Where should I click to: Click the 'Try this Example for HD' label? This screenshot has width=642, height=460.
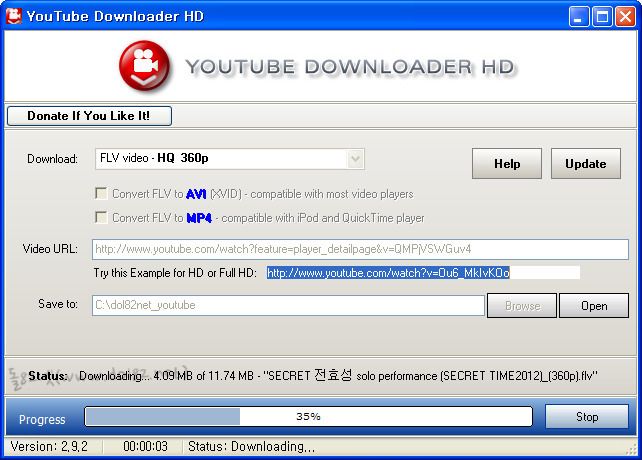click(175, 273)
